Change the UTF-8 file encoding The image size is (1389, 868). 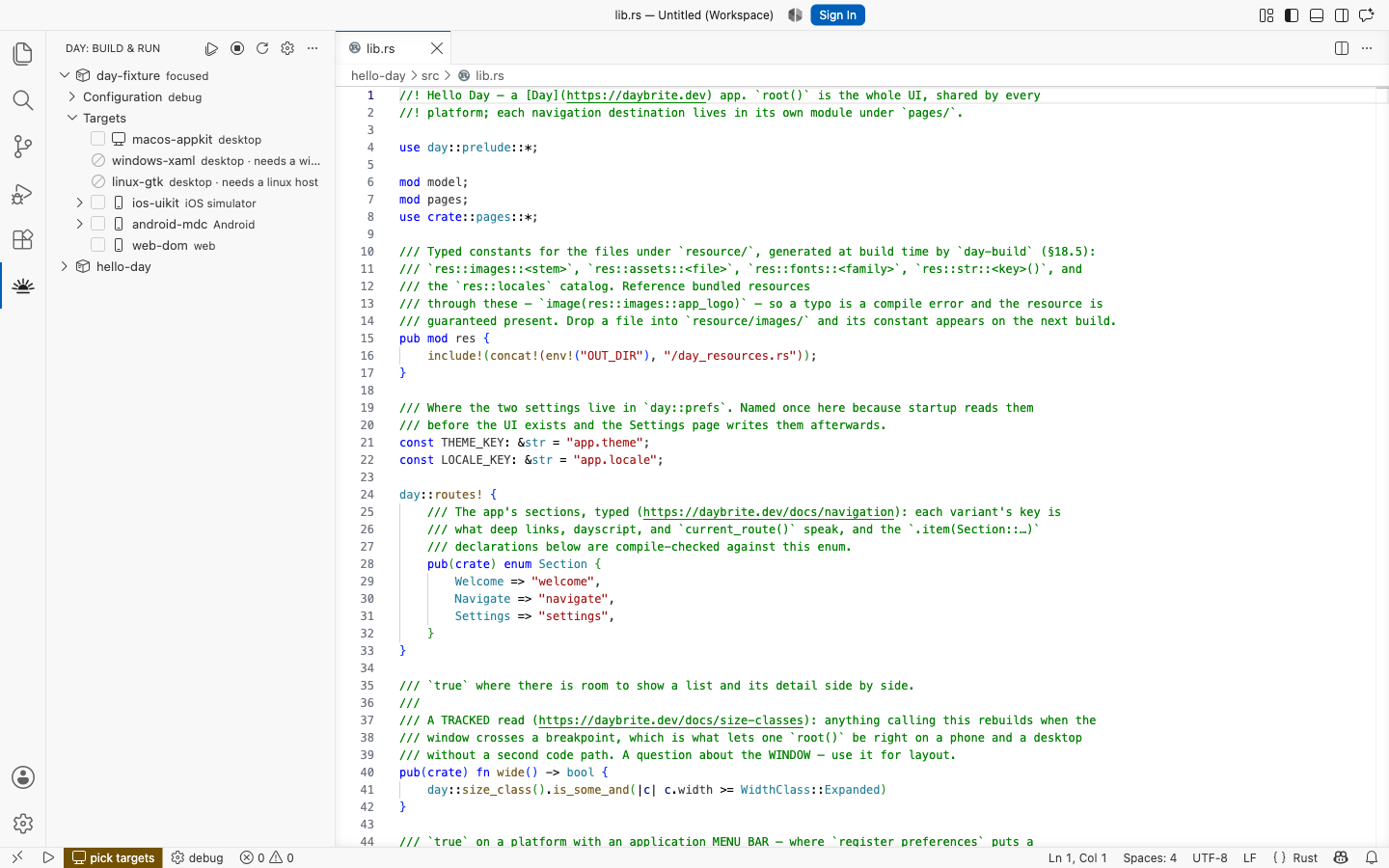pyautogui.click(x=1210, y=857)
